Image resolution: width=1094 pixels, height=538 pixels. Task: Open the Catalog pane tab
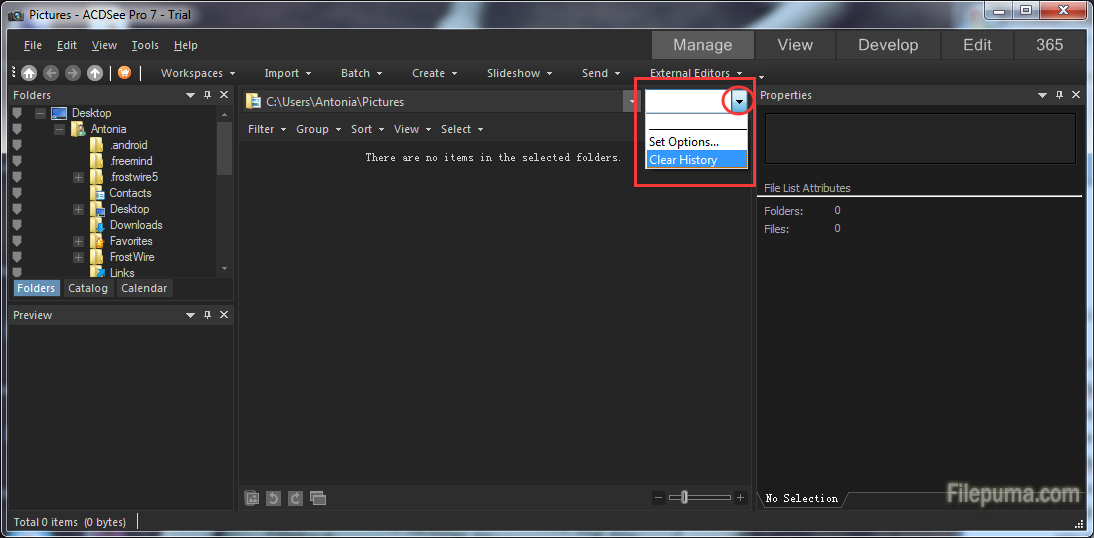tap(88, 288)
